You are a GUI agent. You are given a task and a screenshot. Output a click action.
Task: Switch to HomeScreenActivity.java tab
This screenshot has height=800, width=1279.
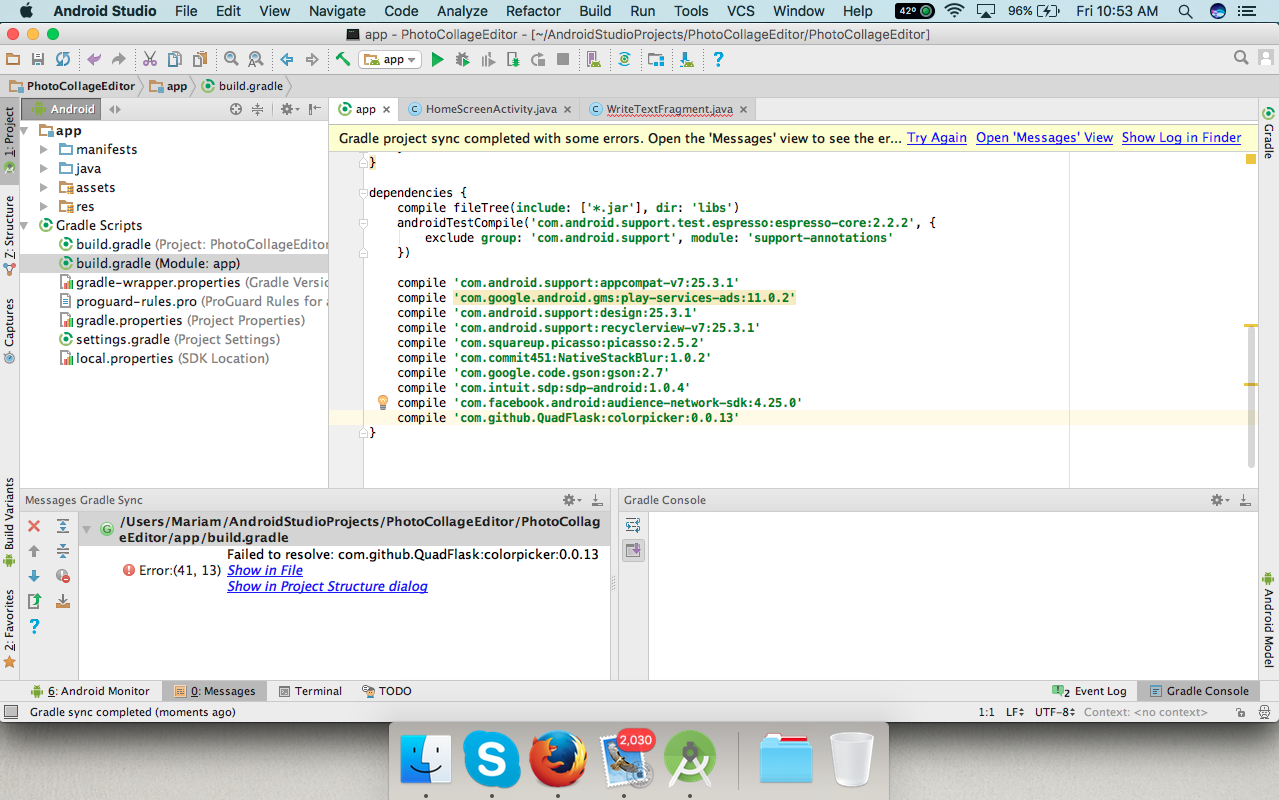pos(490,109)
